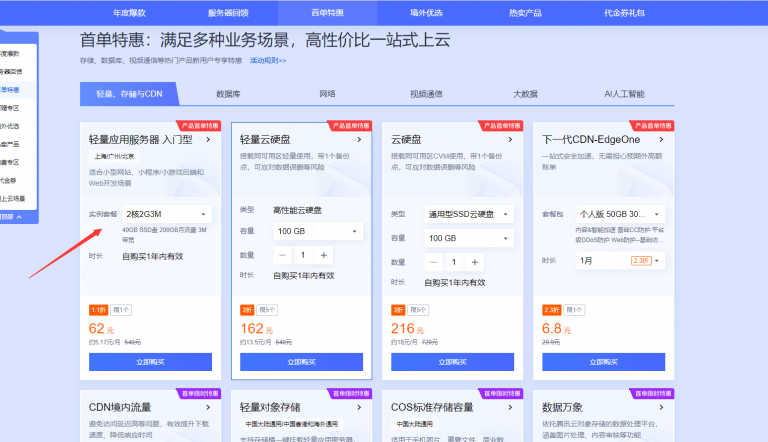Click the 中国大陆通用/中国香港和海外通用 tag
Viewport: 768px width, 442px height.
(x=291, y=424)
